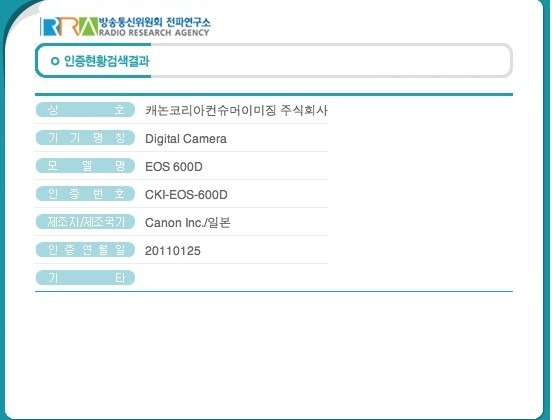Click the RRA Radio Research Agency logo
Image resolution: width=552 pixels, height=420 pixels.
tap(125, 27)
